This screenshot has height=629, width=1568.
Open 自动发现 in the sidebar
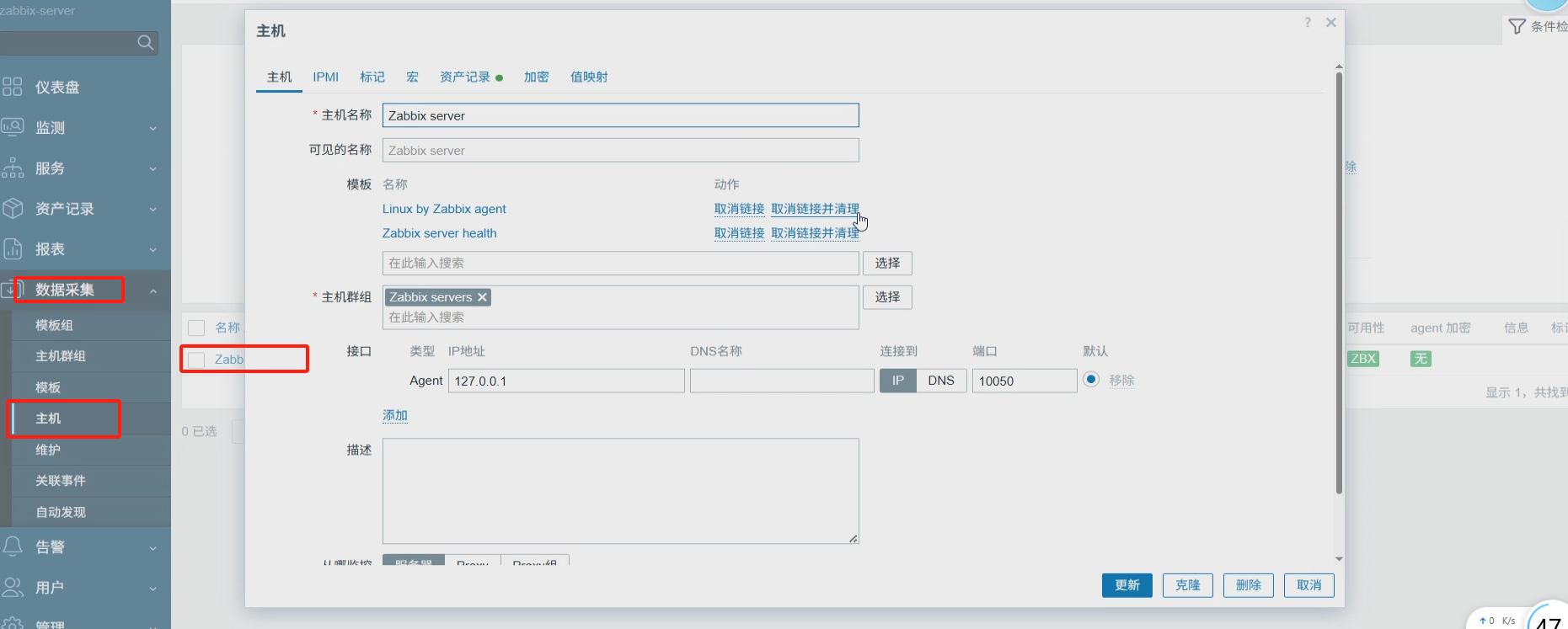click(x=61, y=512)
